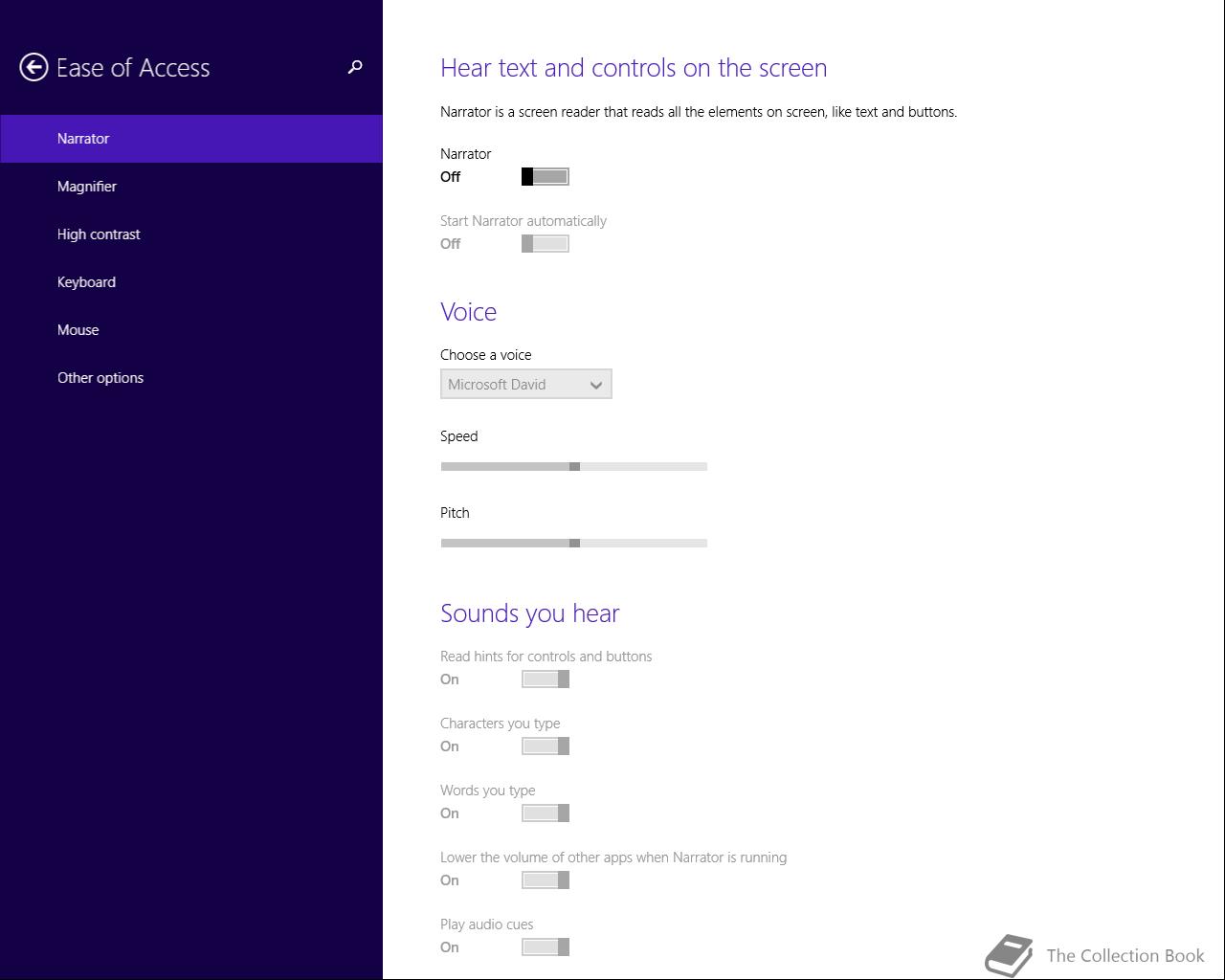Open the Magnifier settings page
Viewport: 1225px width, 980px height.
[191, 187]
